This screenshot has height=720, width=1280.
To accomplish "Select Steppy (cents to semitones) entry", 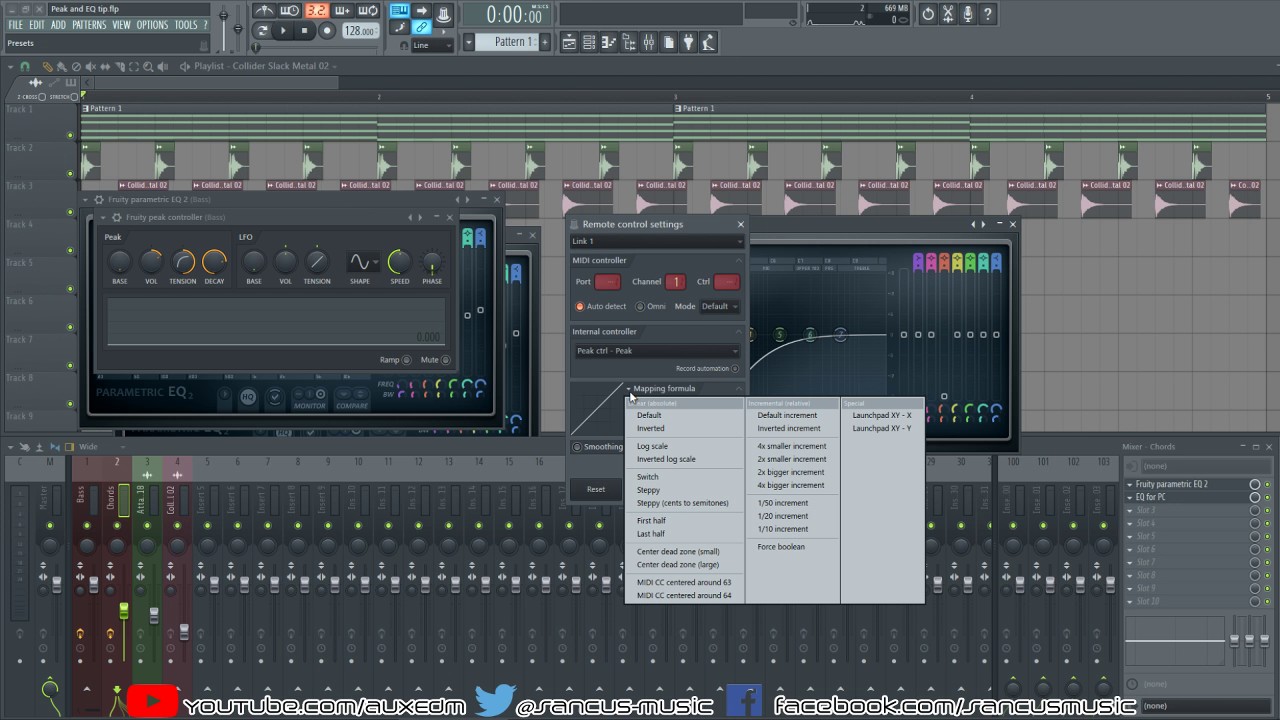I will (x=682, y=503).
